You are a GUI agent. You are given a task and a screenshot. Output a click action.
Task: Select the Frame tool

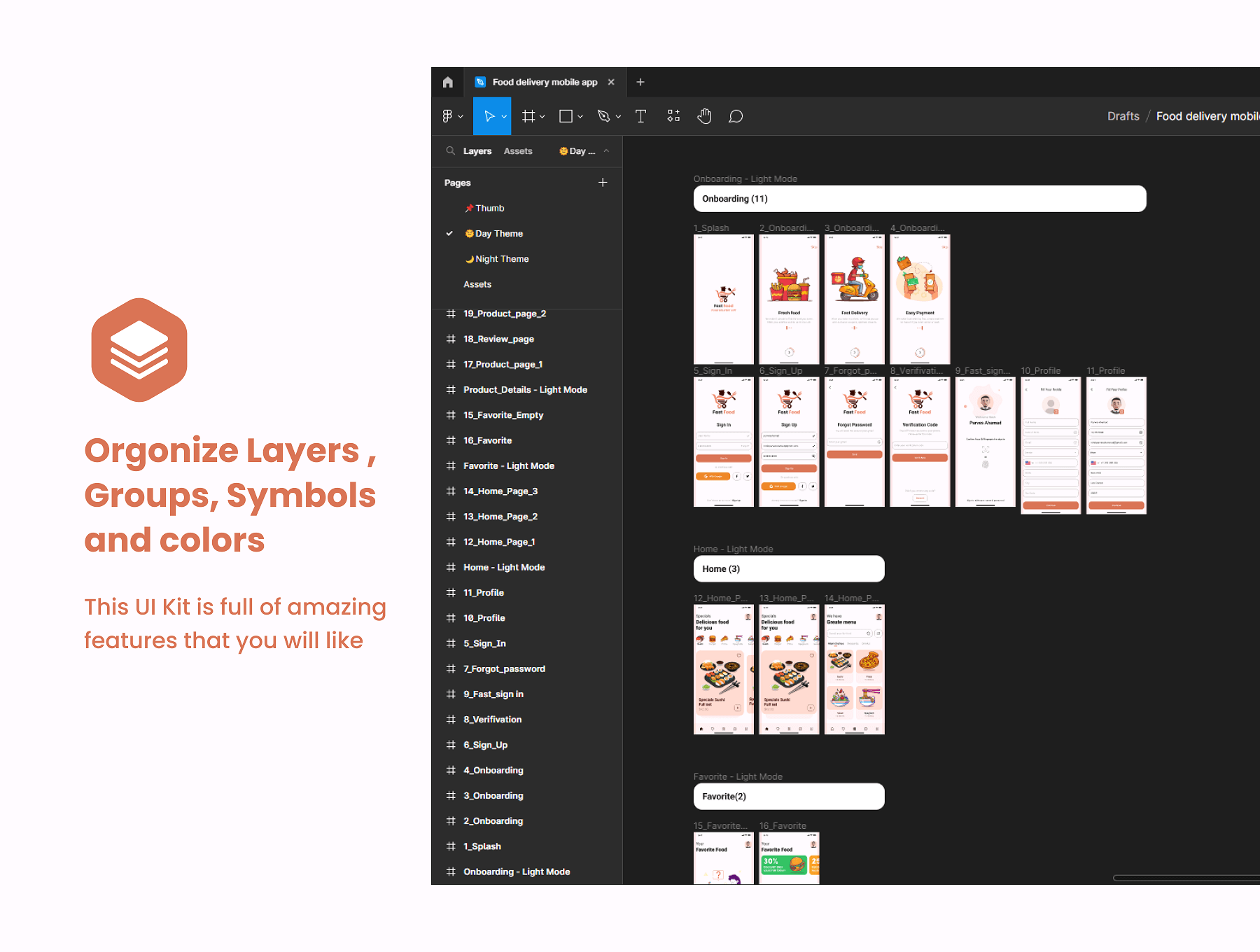click(x=528, y=116)
